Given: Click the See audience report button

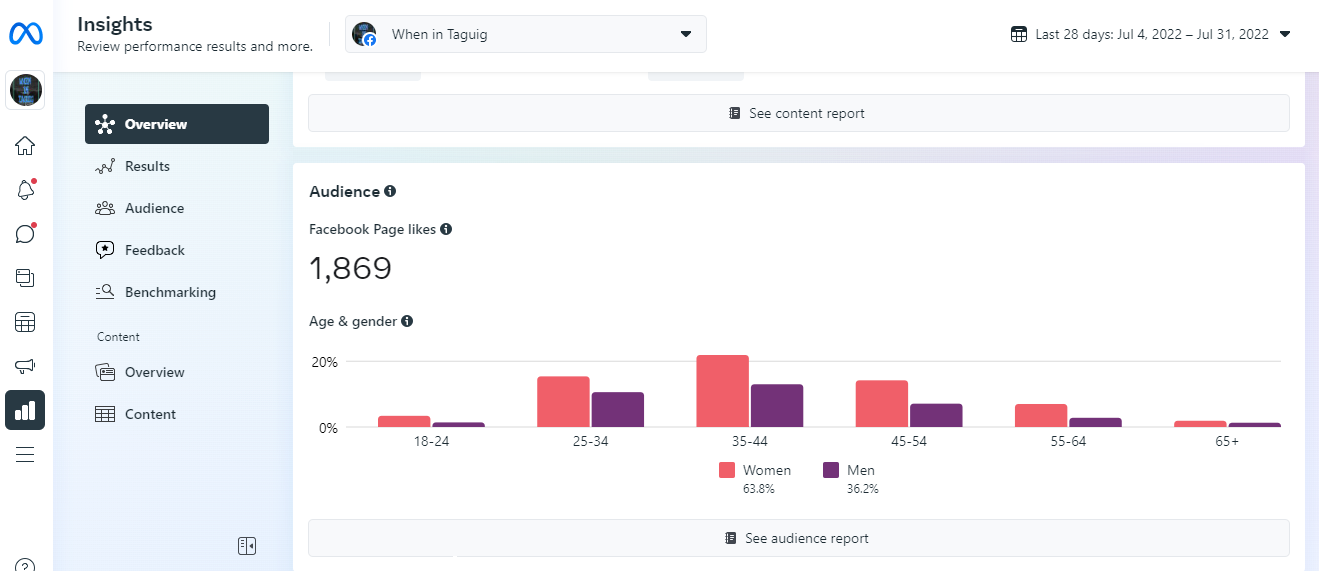Looking at the screenshot, I should 798,538.
